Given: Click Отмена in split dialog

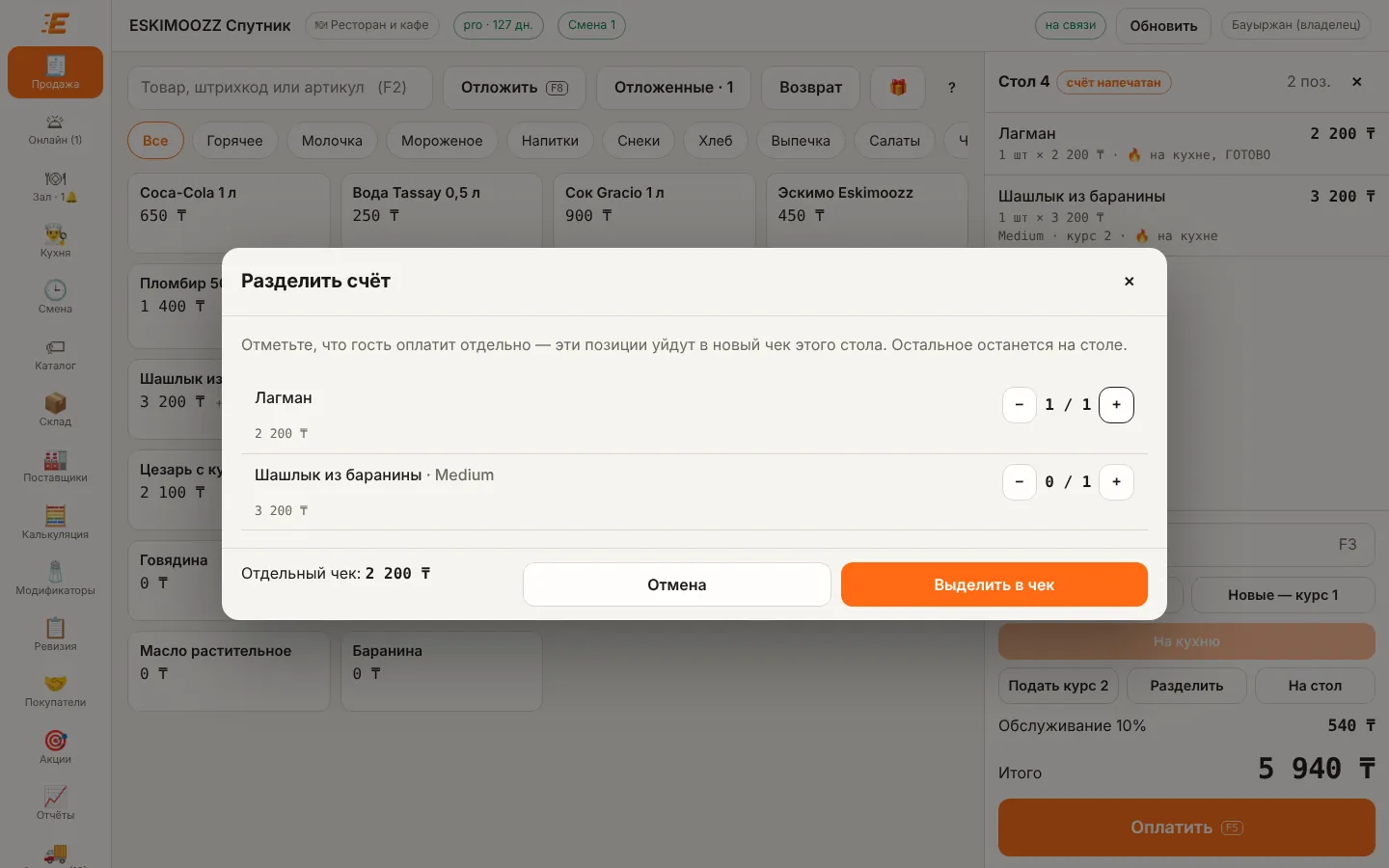Looking at the screenshot, I should pyautogui.click(x=677, y=584).
